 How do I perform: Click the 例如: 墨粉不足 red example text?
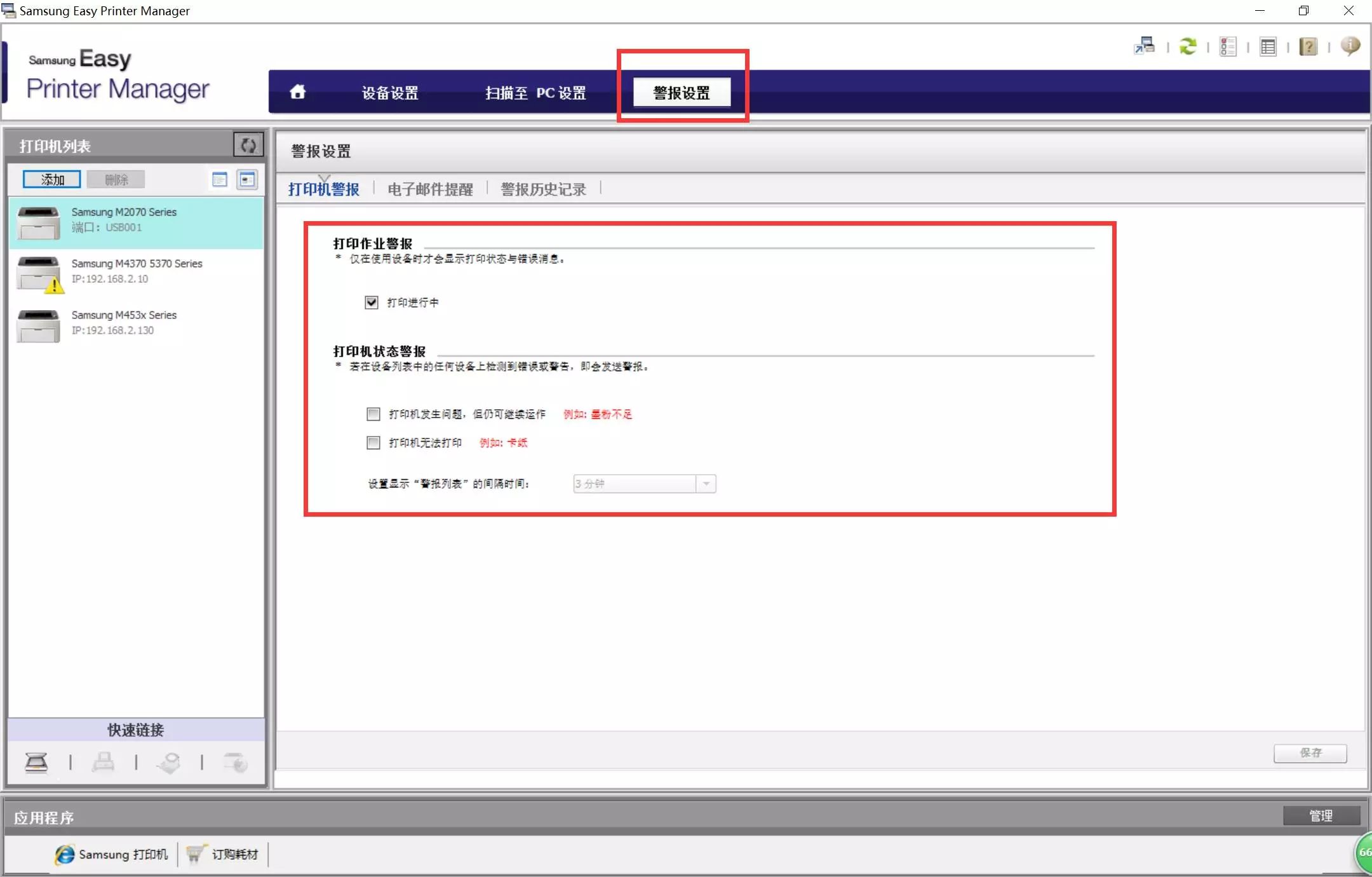coord(598,414)
